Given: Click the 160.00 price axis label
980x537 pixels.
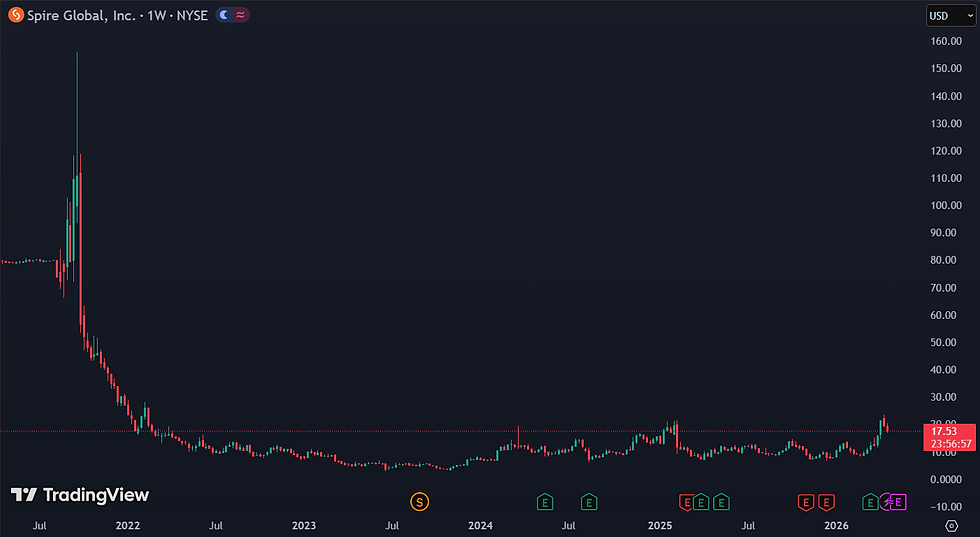Looking at the screenshot, I should [x=946, y=41].
